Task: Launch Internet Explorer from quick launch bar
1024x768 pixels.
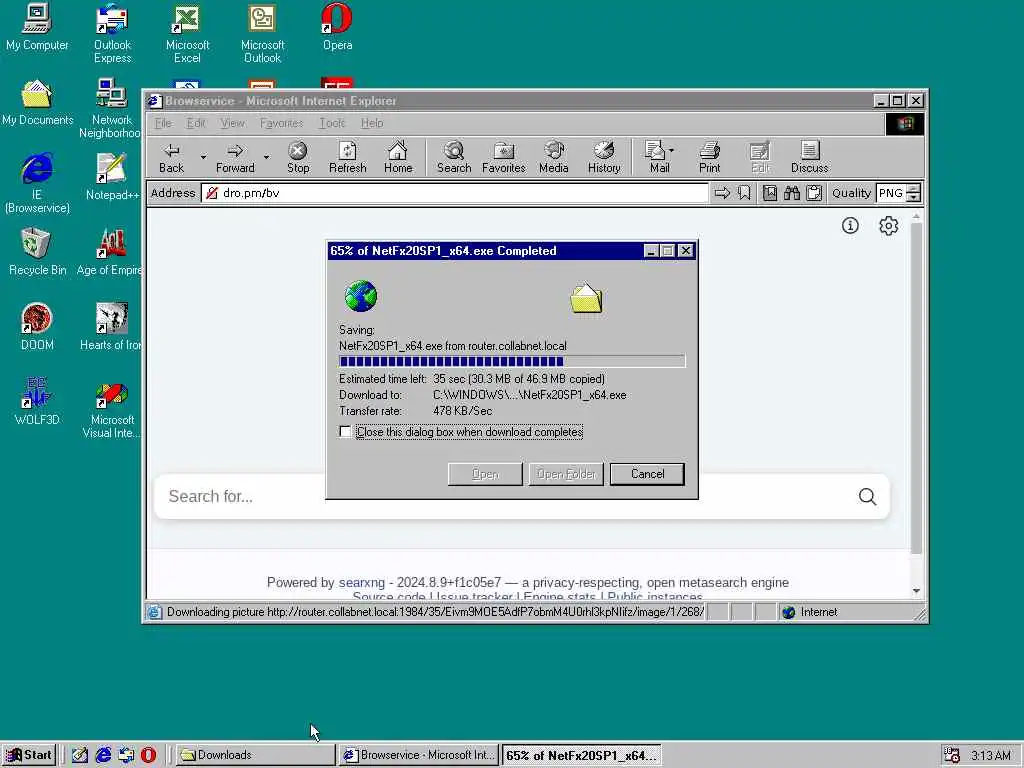Action: click(x=103, y=755)
